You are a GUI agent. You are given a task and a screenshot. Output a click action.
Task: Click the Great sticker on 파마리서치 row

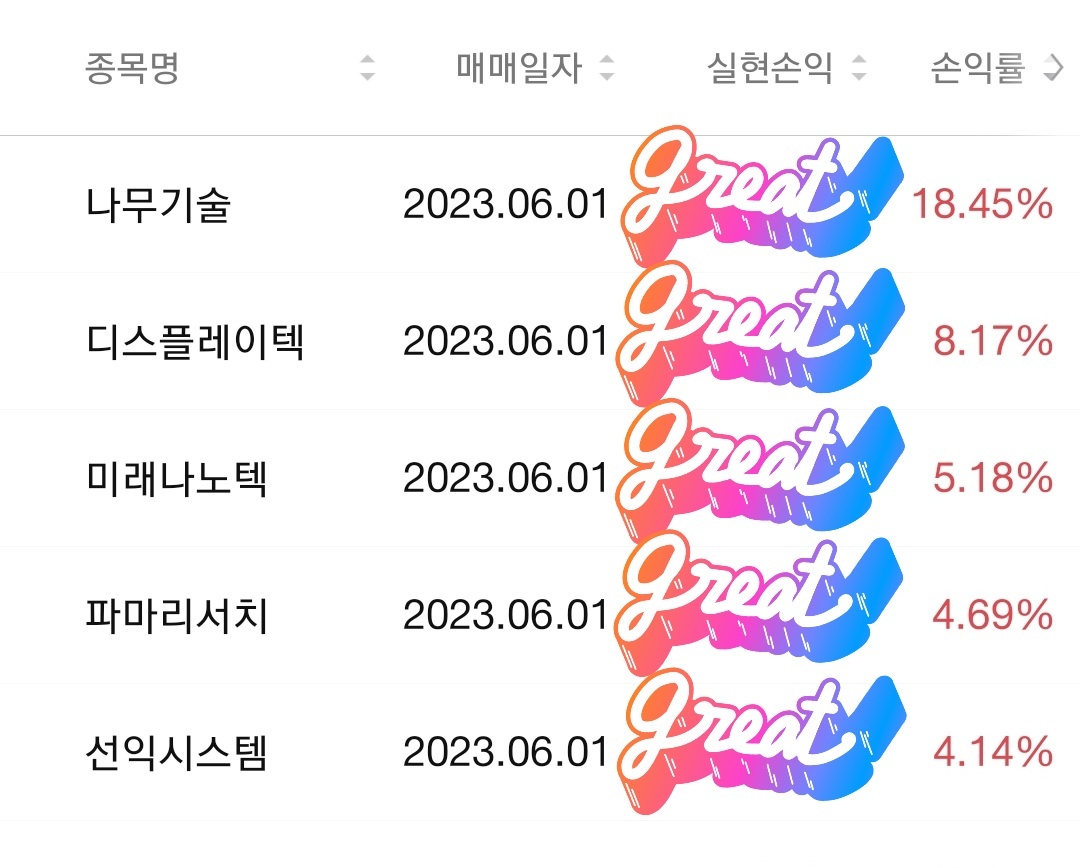[761, 603]
